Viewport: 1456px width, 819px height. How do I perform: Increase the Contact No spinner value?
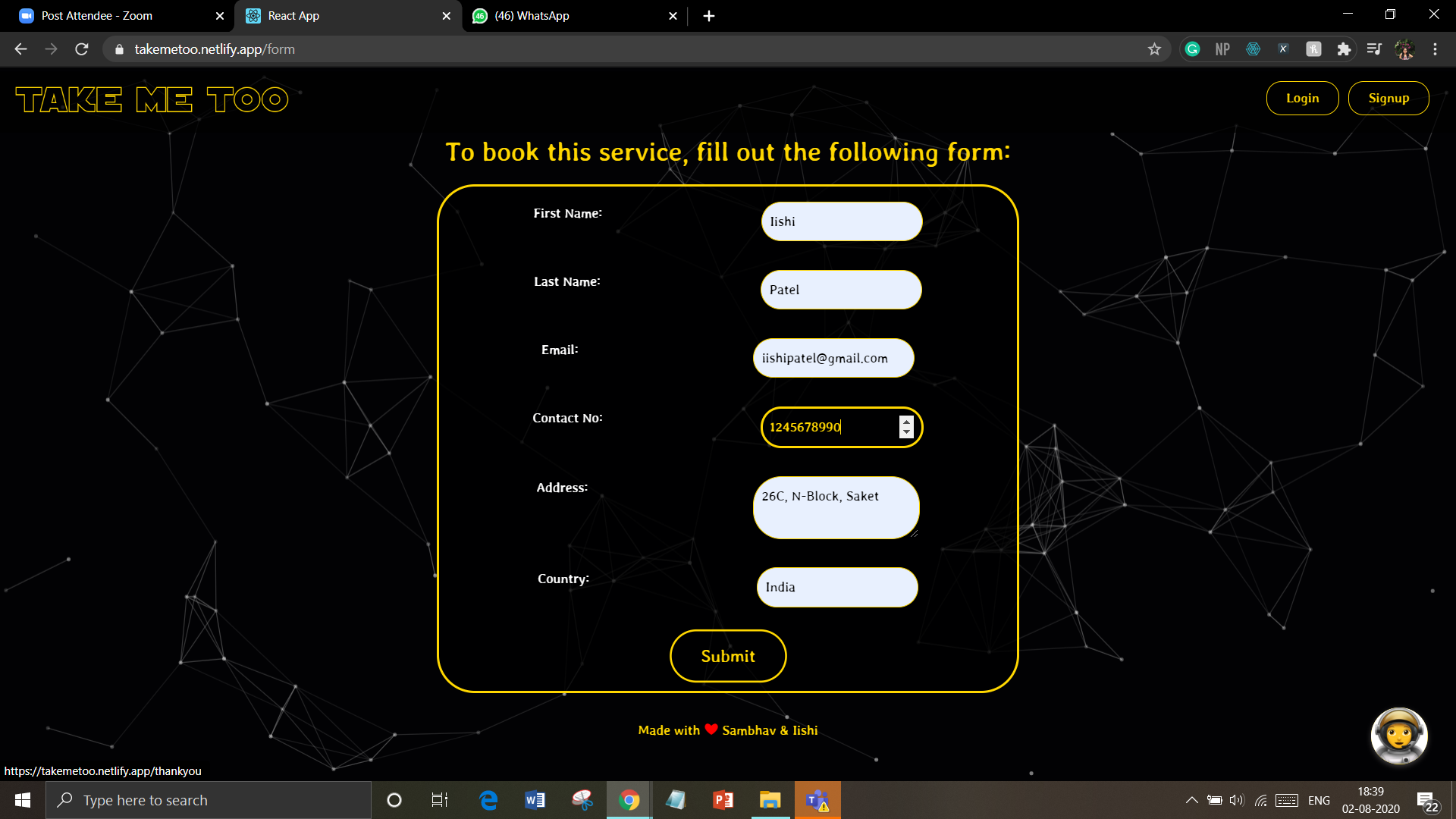tap(906, 422)
